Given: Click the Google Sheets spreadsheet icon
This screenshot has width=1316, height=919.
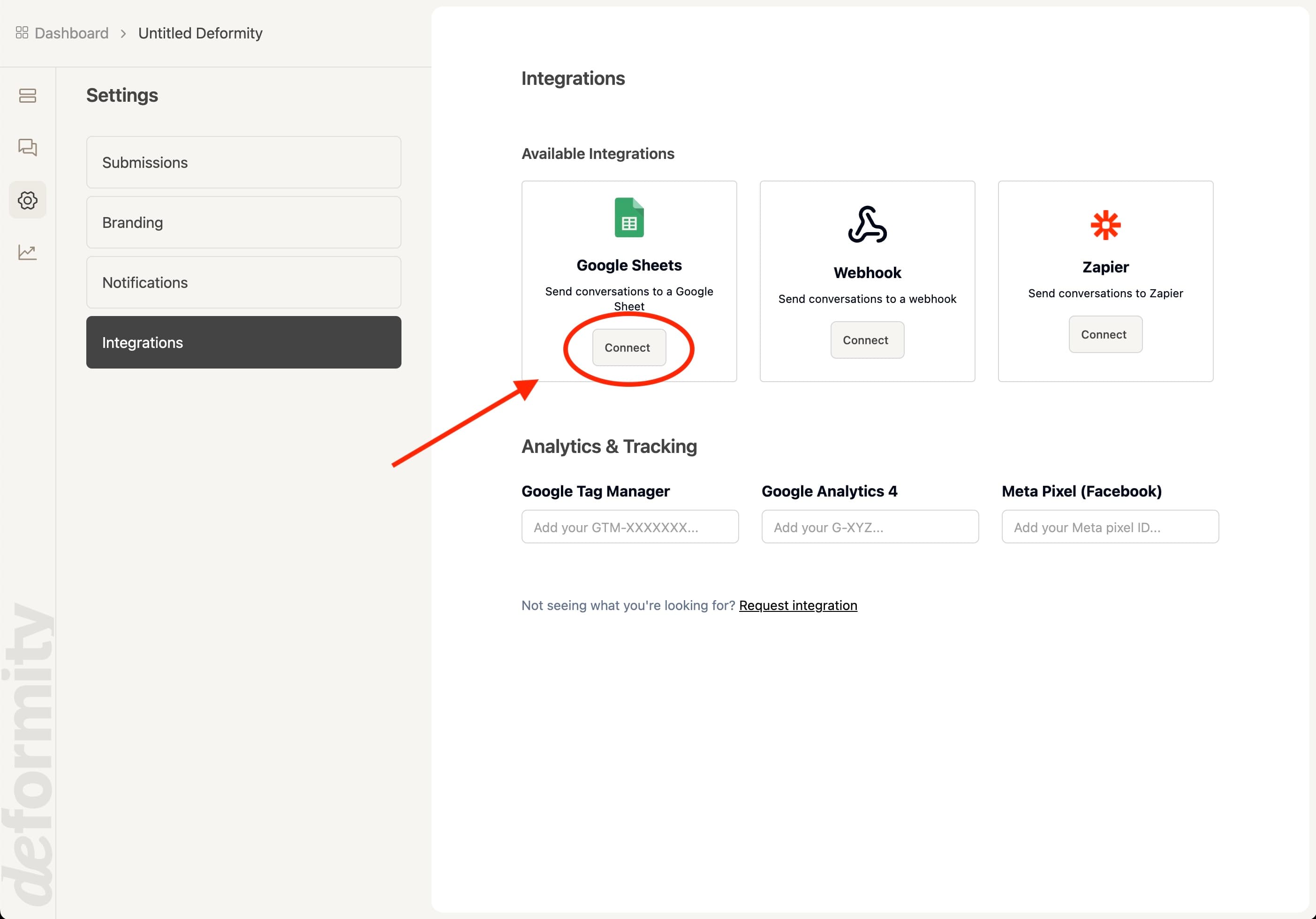Looking at the screenshot, I should [629, 218].
